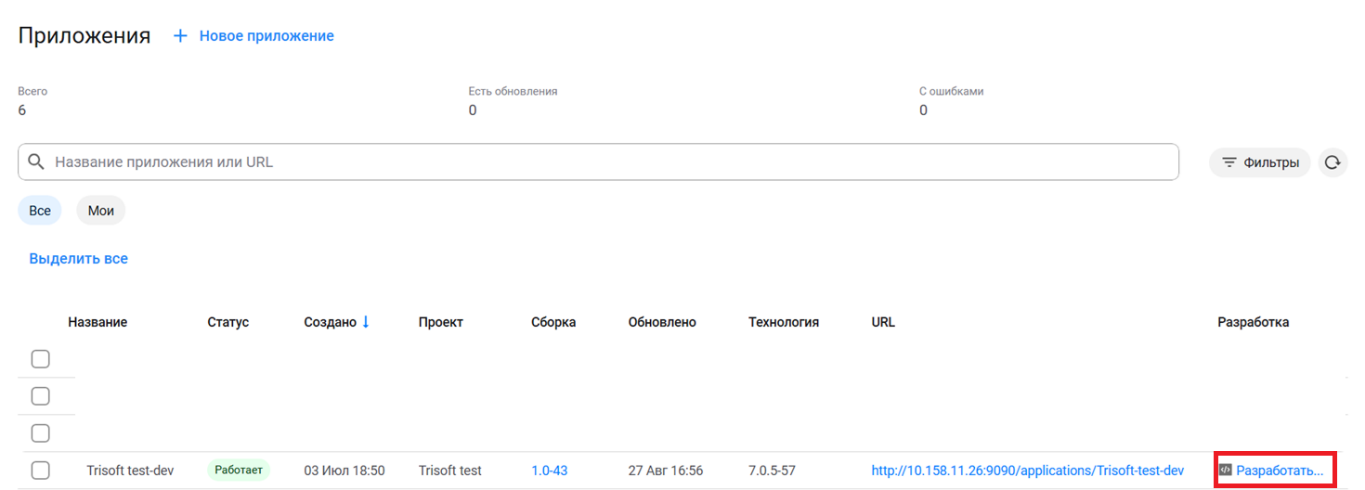Select the second row checkbox

coord(40,396)
